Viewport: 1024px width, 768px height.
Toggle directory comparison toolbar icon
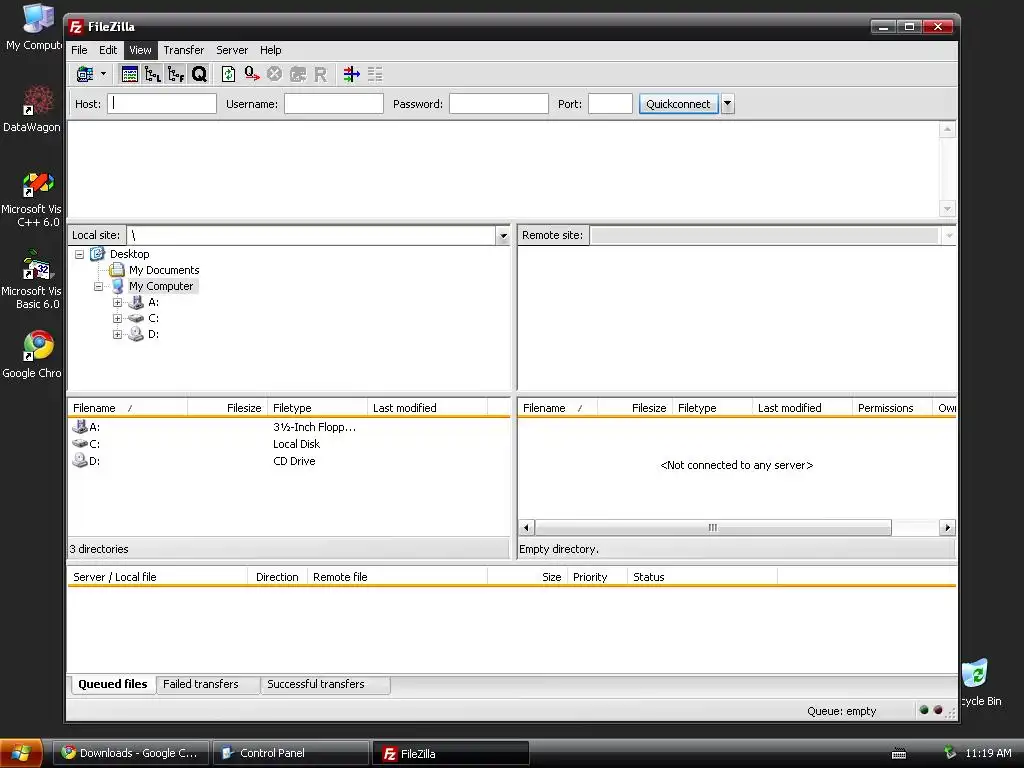(x=375, y=74)
